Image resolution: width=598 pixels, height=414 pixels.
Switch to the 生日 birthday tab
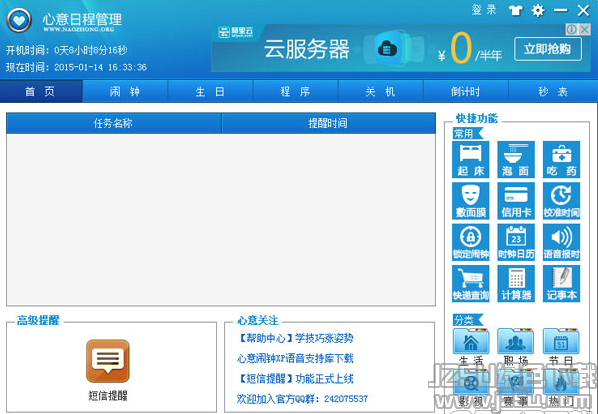(210, 91)
